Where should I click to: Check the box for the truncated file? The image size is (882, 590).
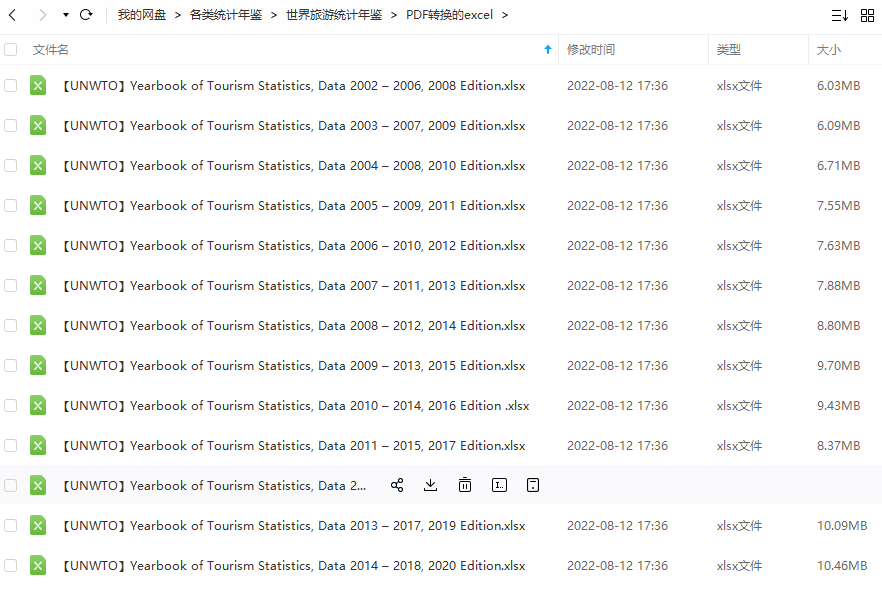(11, 485)
